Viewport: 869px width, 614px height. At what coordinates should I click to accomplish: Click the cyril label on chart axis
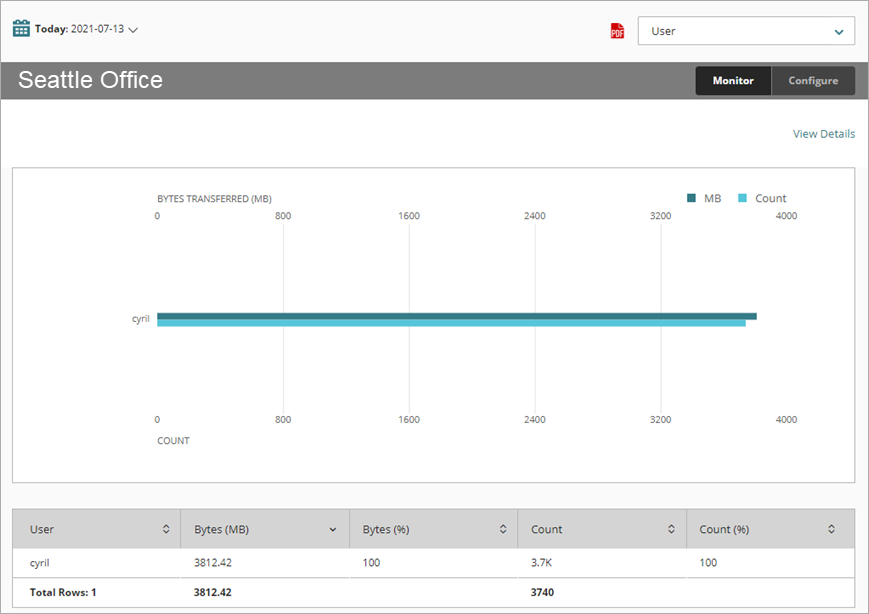point(140,319)
